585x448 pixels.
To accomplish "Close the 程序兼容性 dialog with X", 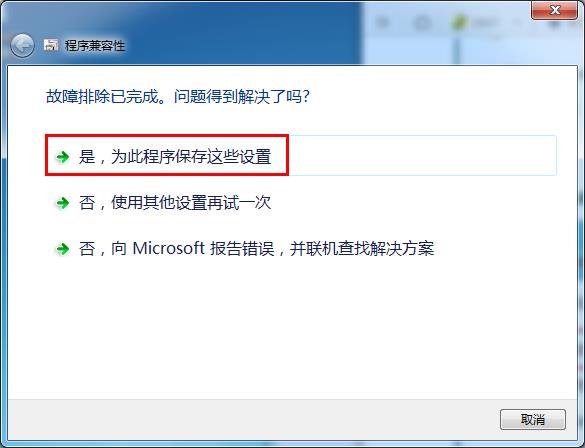I will click(554, 10).
